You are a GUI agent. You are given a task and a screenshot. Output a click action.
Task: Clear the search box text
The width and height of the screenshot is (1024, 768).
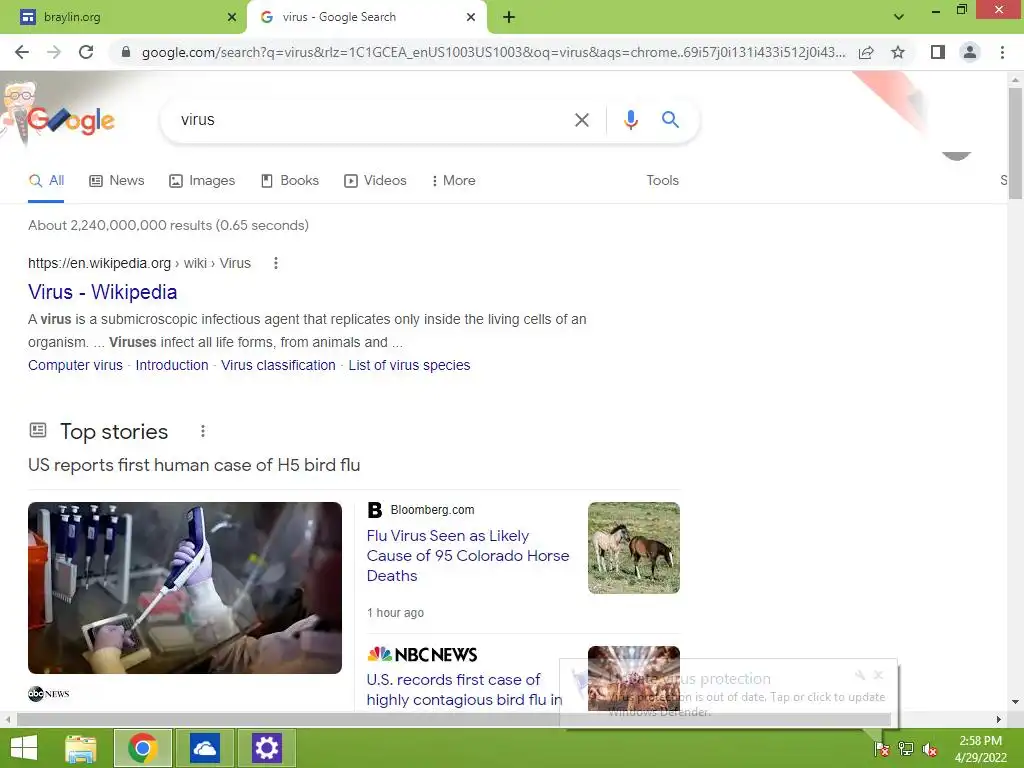pyautogui.click(x=581, y=120)
